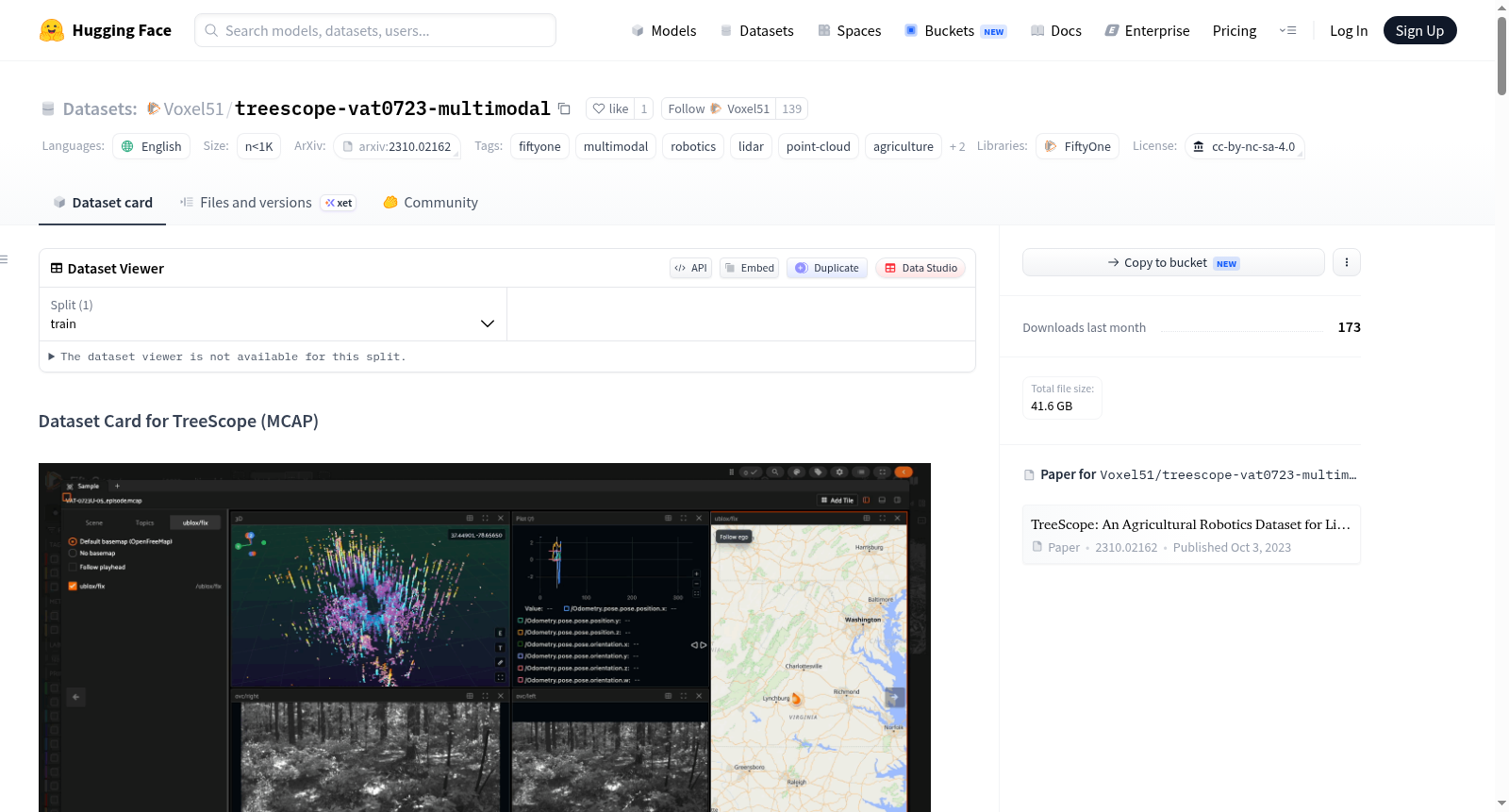This screenshot has height=812, width=1509.
Task: Open the navigation overflow menu icon
Action: click(x=1287, y=30)
